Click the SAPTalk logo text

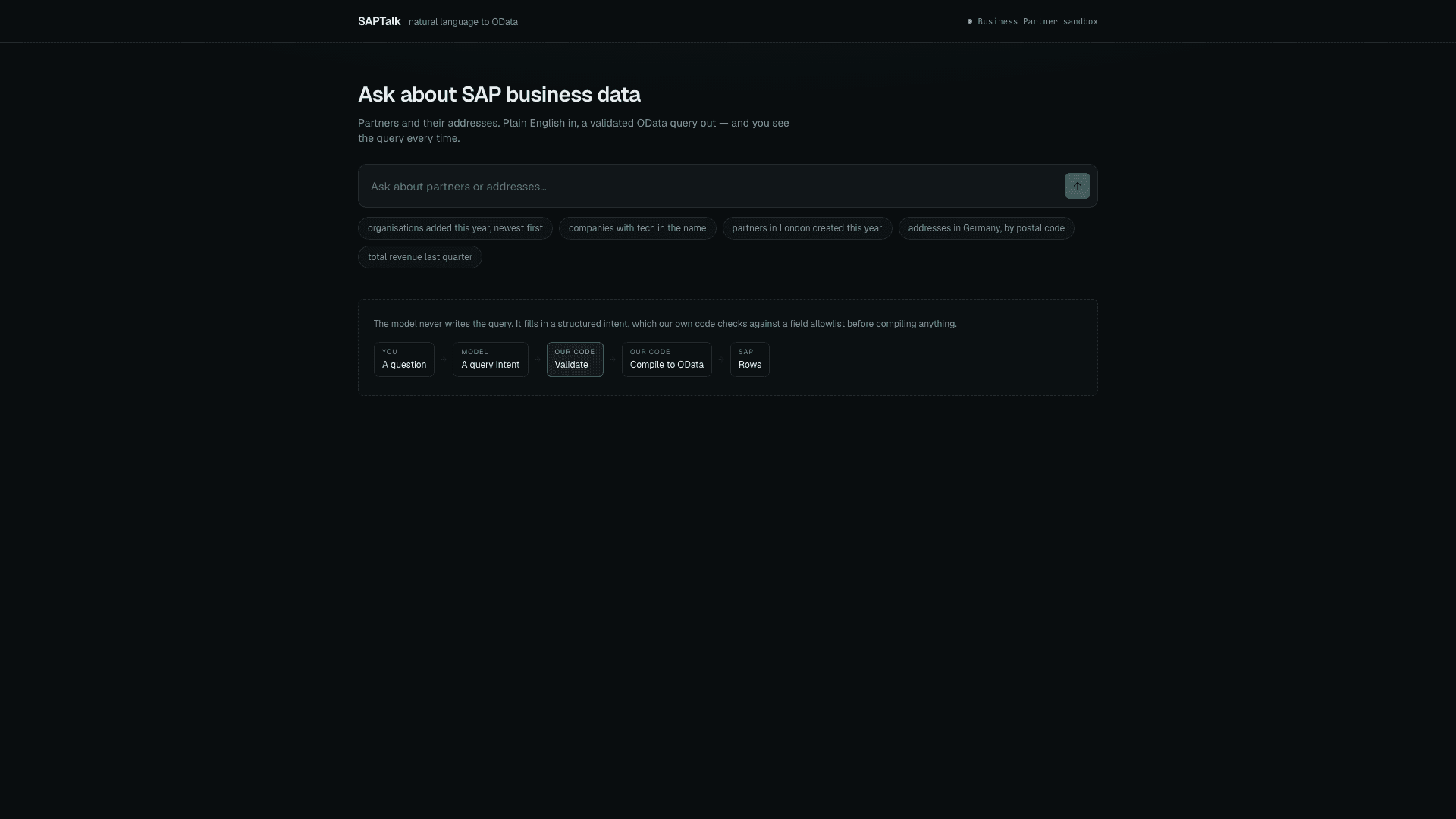click(379, 21)
